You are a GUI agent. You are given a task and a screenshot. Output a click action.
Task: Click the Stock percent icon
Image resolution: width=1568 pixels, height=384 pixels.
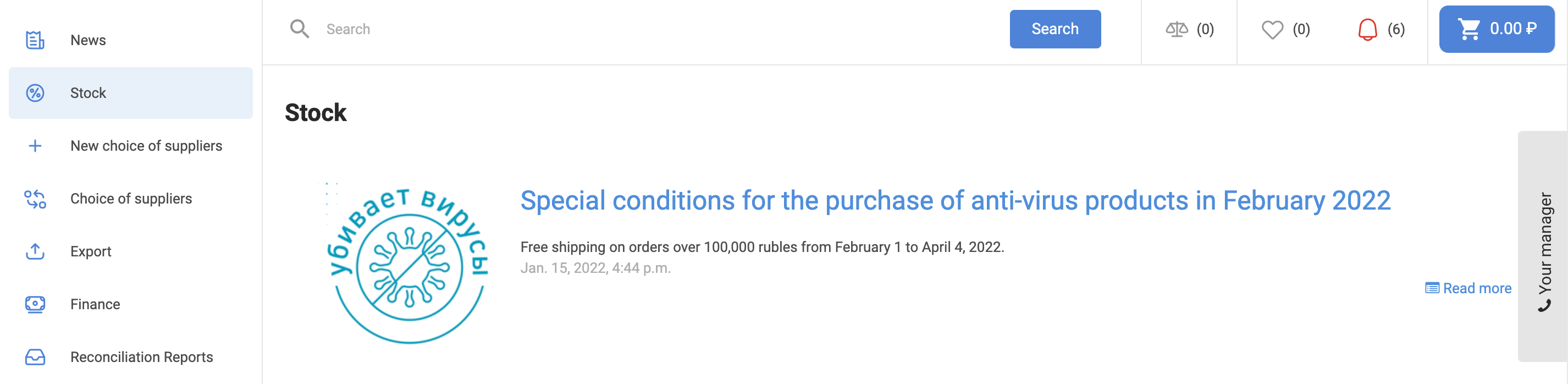[35, 94]
